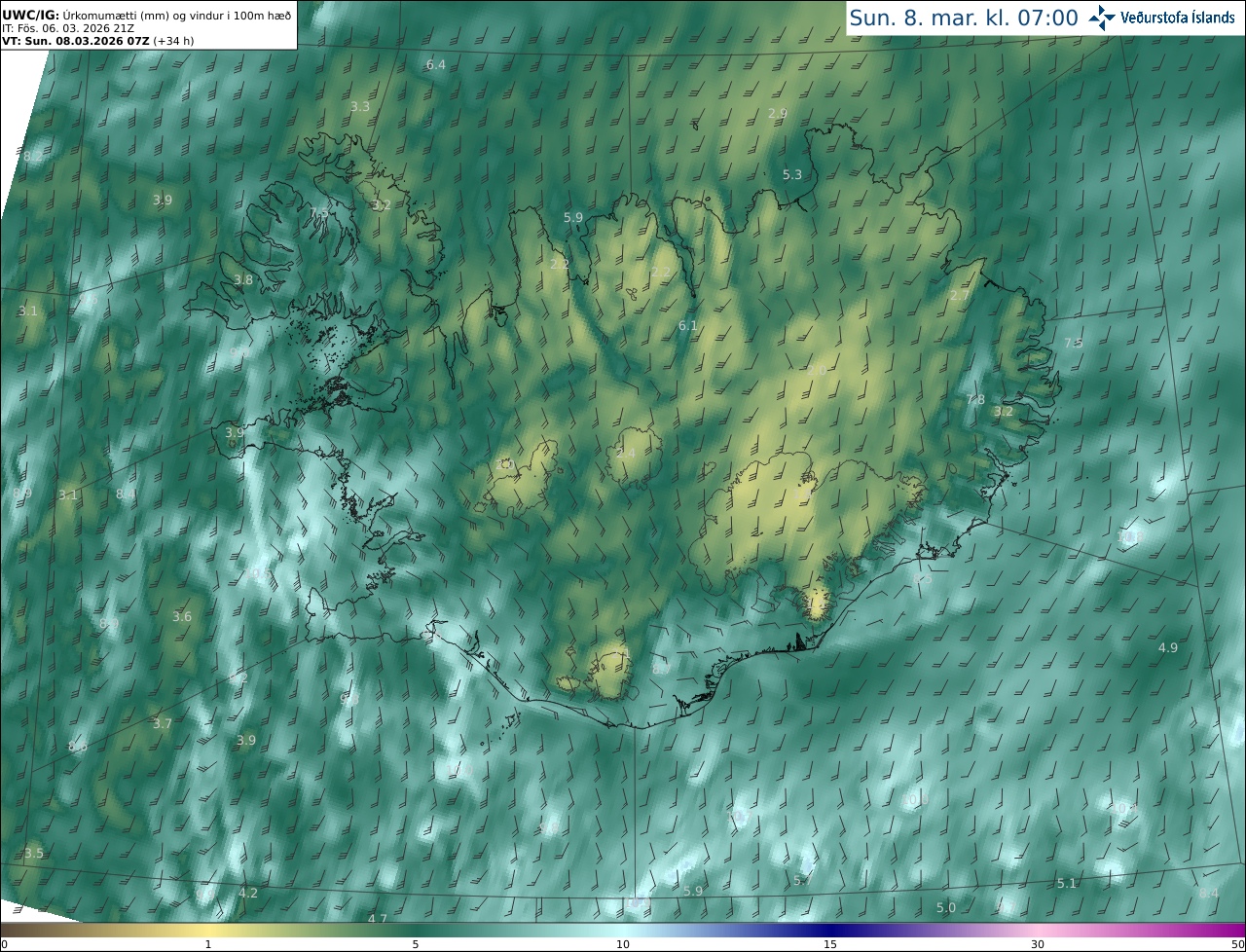Click the "Sun. 8. mar. kl. 07:00" timestamp
This screenshot has height=952, width=1246.
tap(964, 18)
